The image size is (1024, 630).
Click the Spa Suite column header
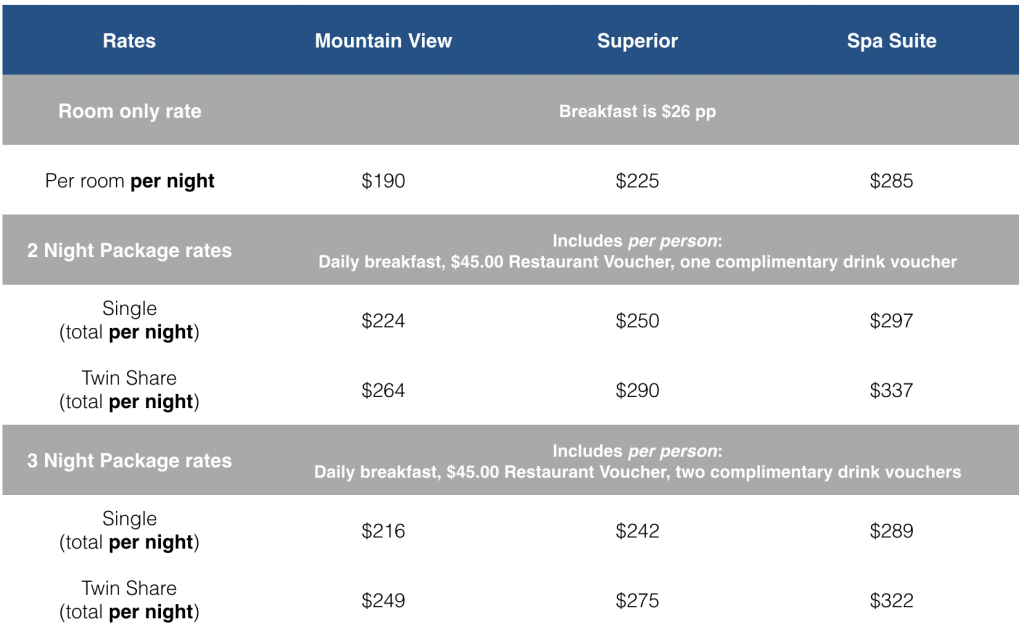tap(891, 41)
